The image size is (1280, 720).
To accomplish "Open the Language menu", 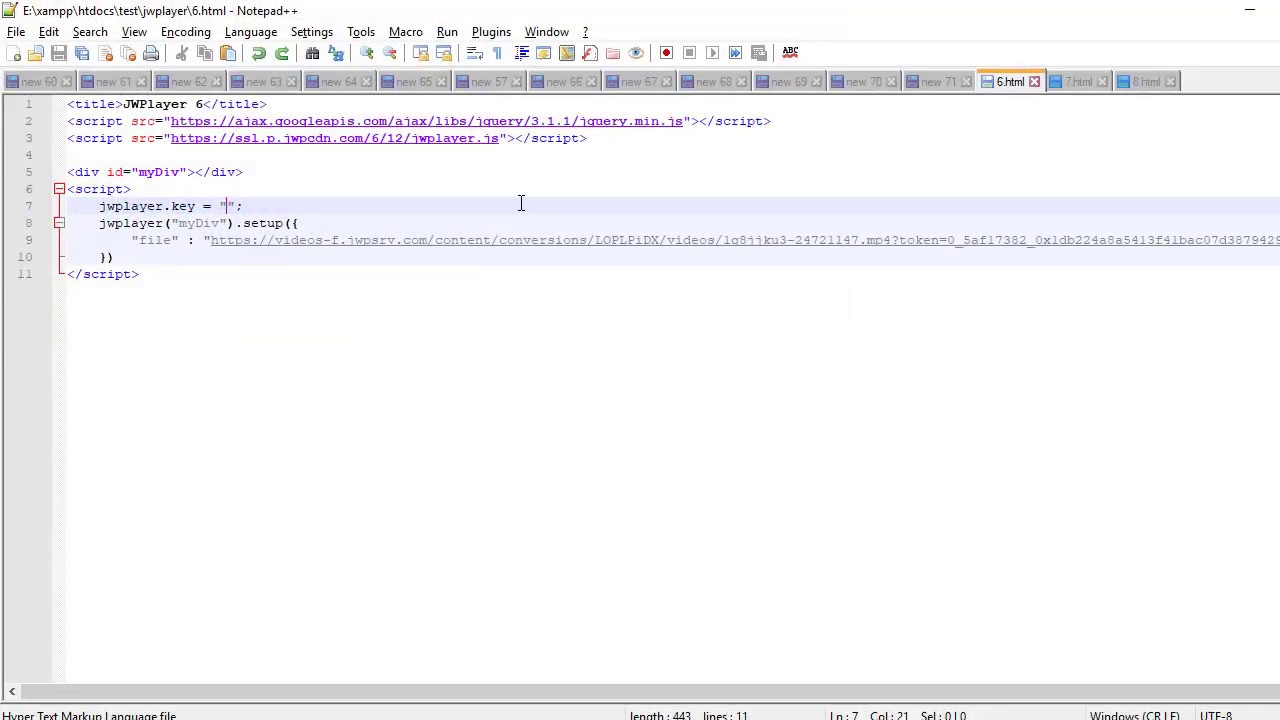I will 251,32.
